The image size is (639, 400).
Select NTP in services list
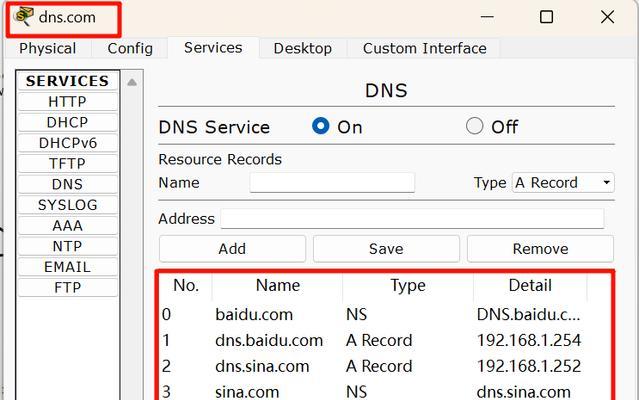click(x=68, y=246)
